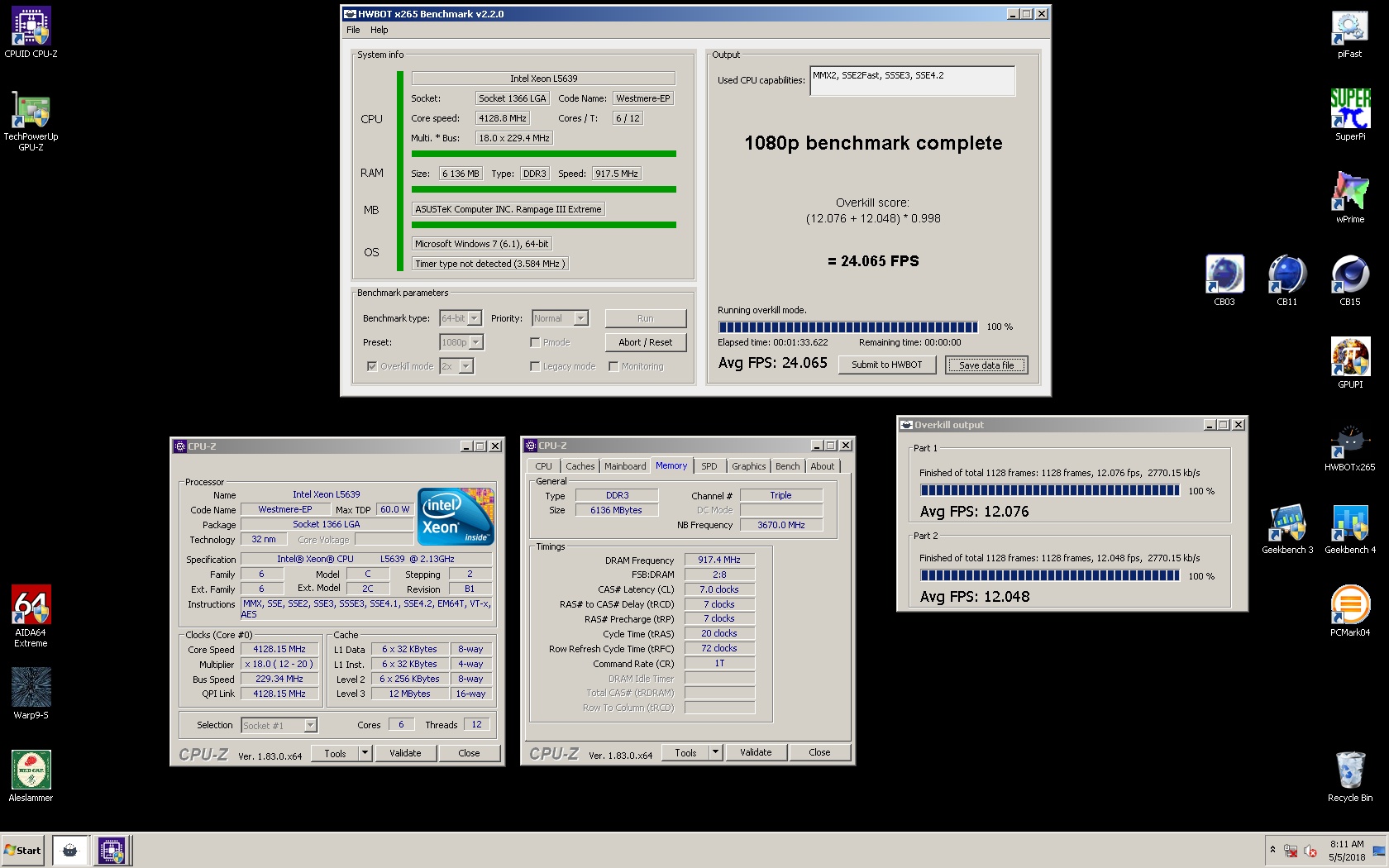Launch AIDA64 Extreme from the desktop
Image resolution: width=1389 pixels, height=868 pixels.
pos(31,617)
